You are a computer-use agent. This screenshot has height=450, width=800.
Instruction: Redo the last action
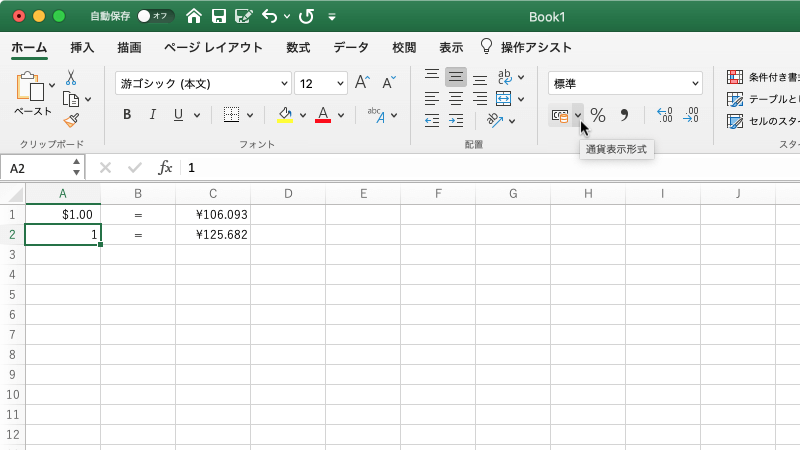click(x=306, y=16)
